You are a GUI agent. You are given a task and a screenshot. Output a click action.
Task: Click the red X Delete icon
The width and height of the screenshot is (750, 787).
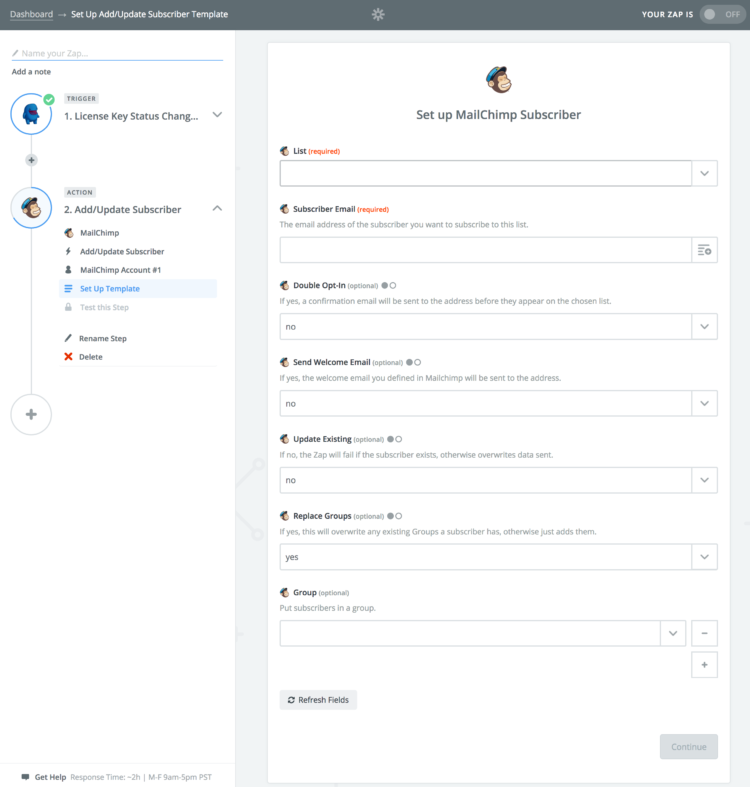click(x=68, y=356)
